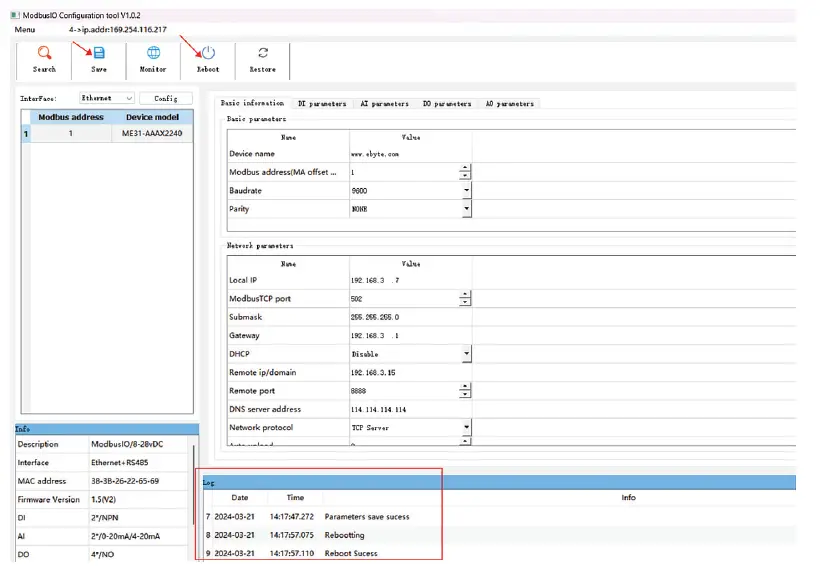Click Interface value Ethernet+RS485
Viewport: 832px width, 574px height.
(x=119, y=463)
